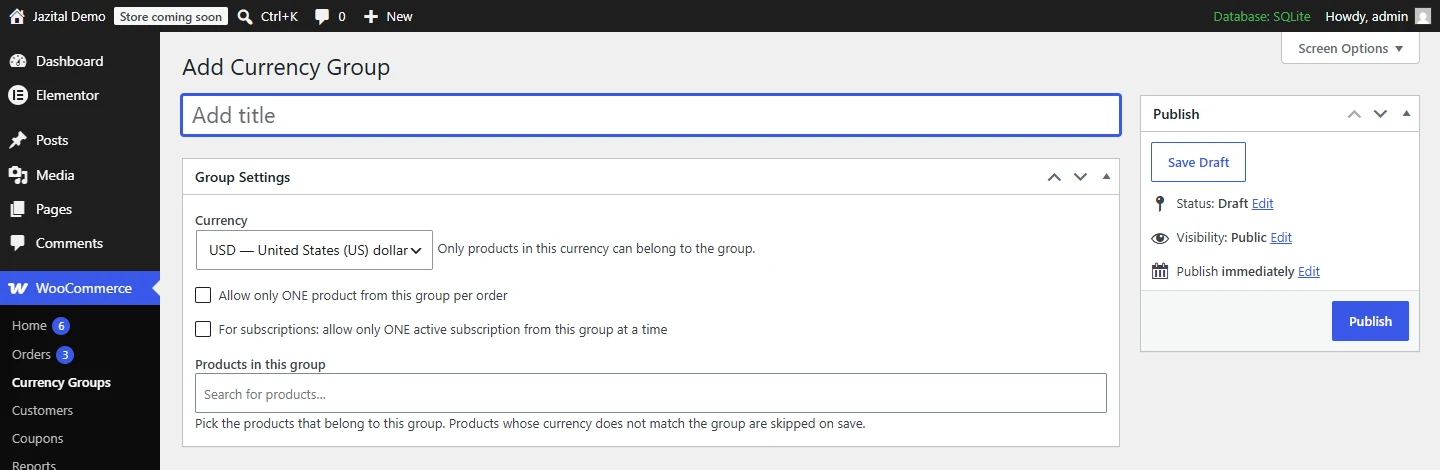
Task: Click the Orders count badge 3
Action: click(65, 354)
